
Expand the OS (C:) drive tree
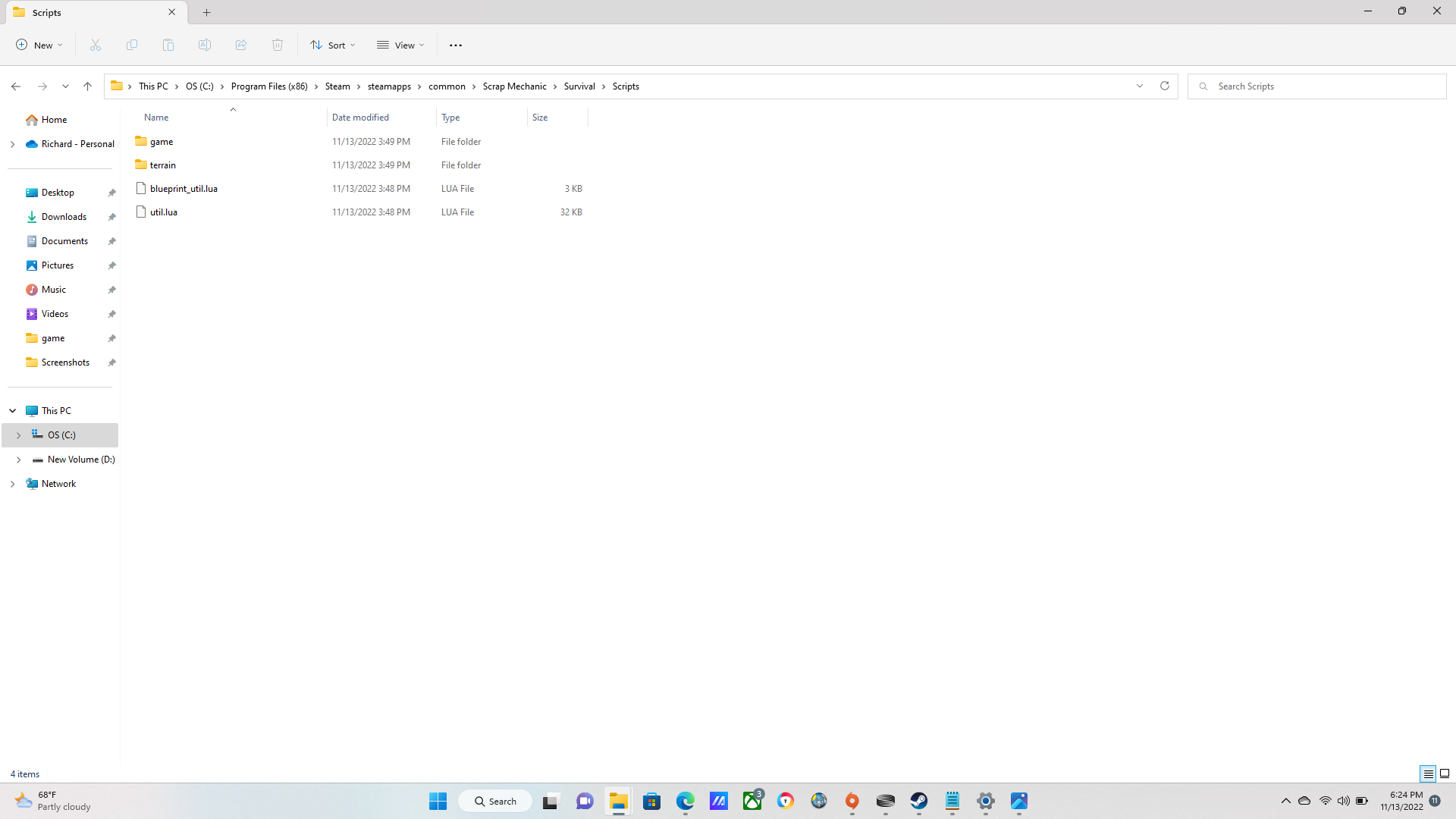coord(18,435)
